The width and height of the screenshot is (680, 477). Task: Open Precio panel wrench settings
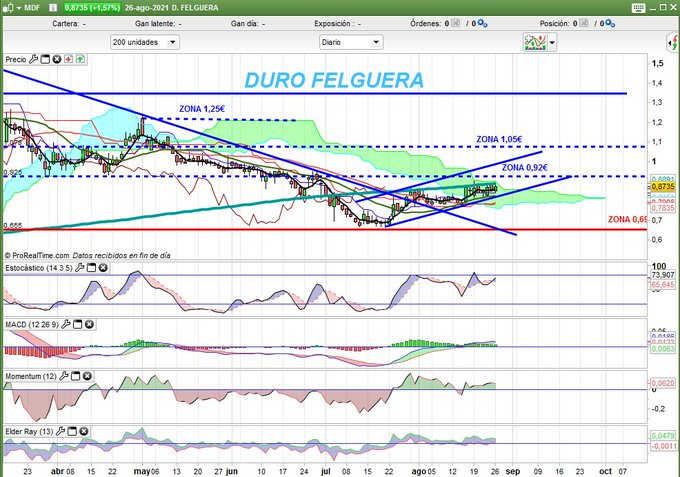33,59
